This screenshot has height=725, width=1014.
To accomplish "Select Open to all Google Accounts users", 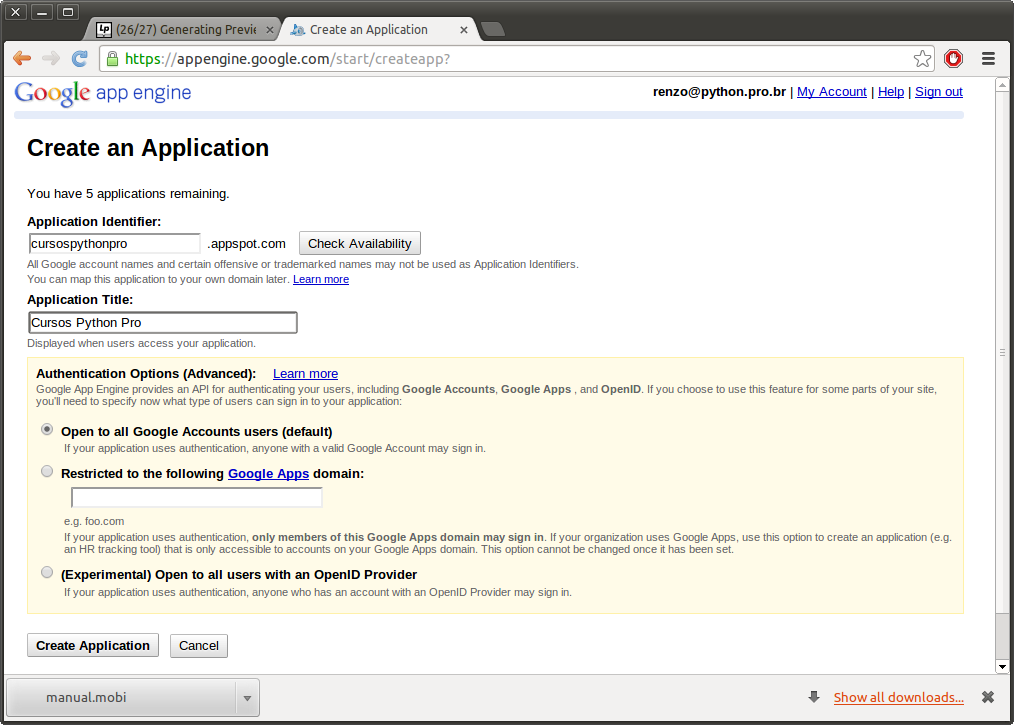I will 47,429.
